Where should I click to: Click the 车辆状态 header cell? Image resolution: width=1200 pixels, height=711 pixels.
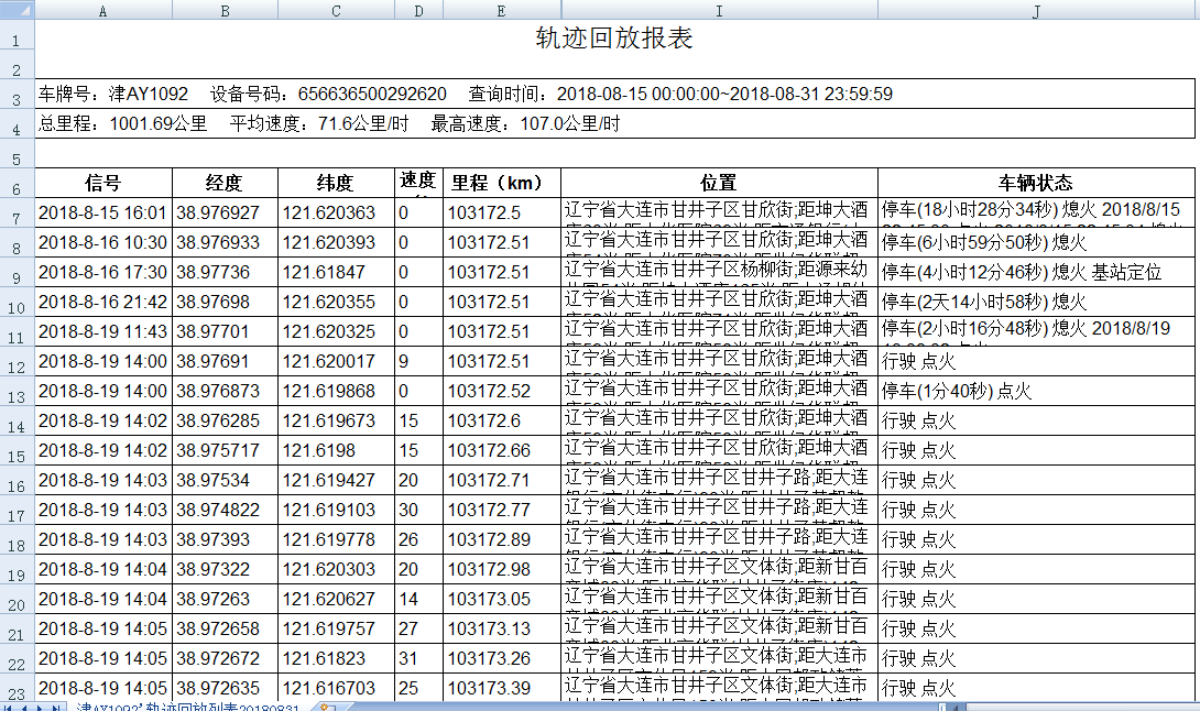point(1036,183)
